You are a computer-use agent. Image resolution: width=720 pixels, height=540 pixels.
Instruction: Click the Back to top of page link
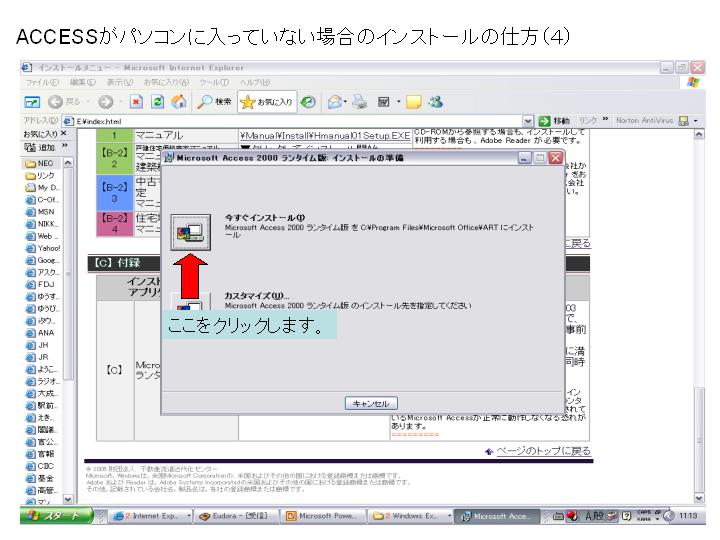pos(543,451)
